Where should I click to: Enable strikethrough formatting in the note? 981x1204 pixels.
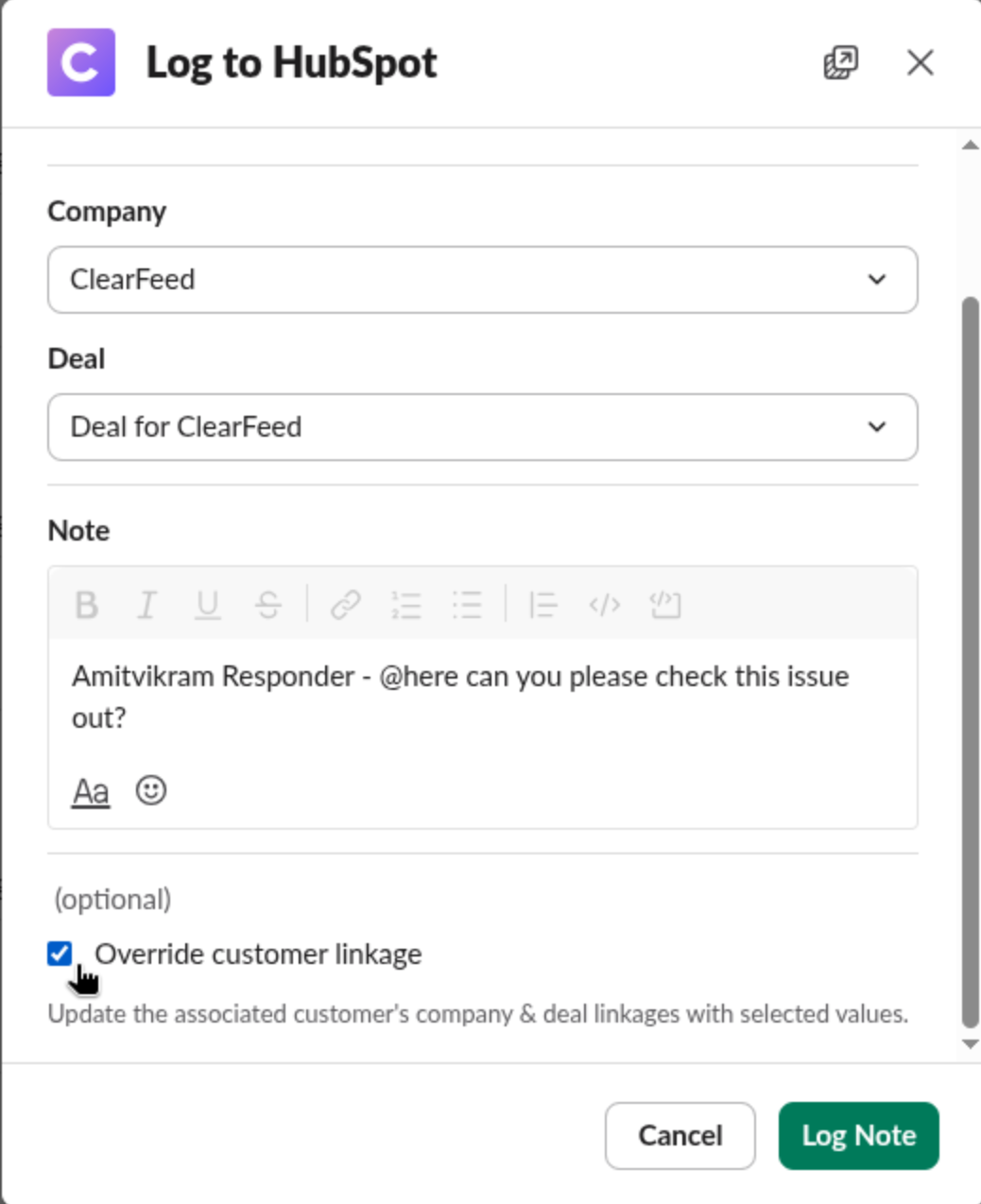click(268, 605)
